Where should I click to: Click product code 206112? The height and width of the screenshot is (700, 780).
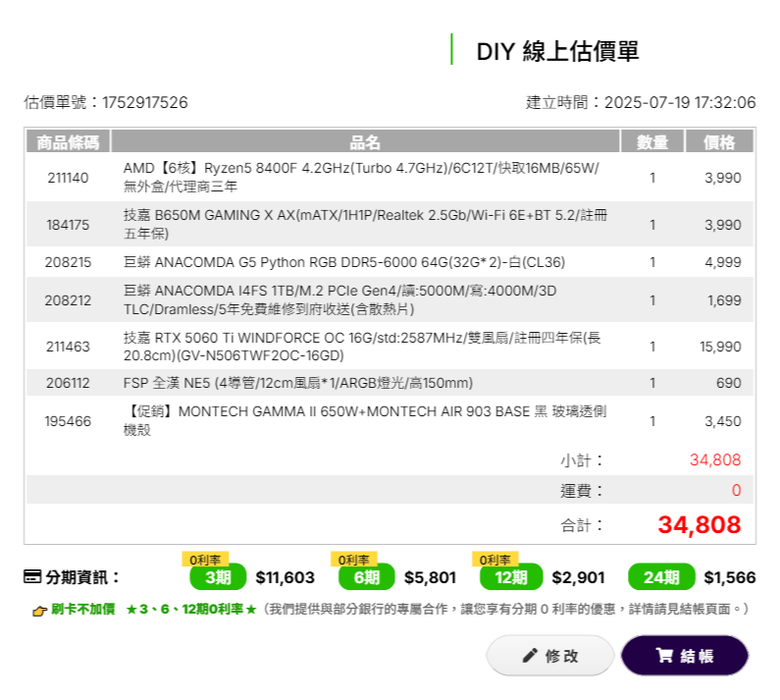68,383
